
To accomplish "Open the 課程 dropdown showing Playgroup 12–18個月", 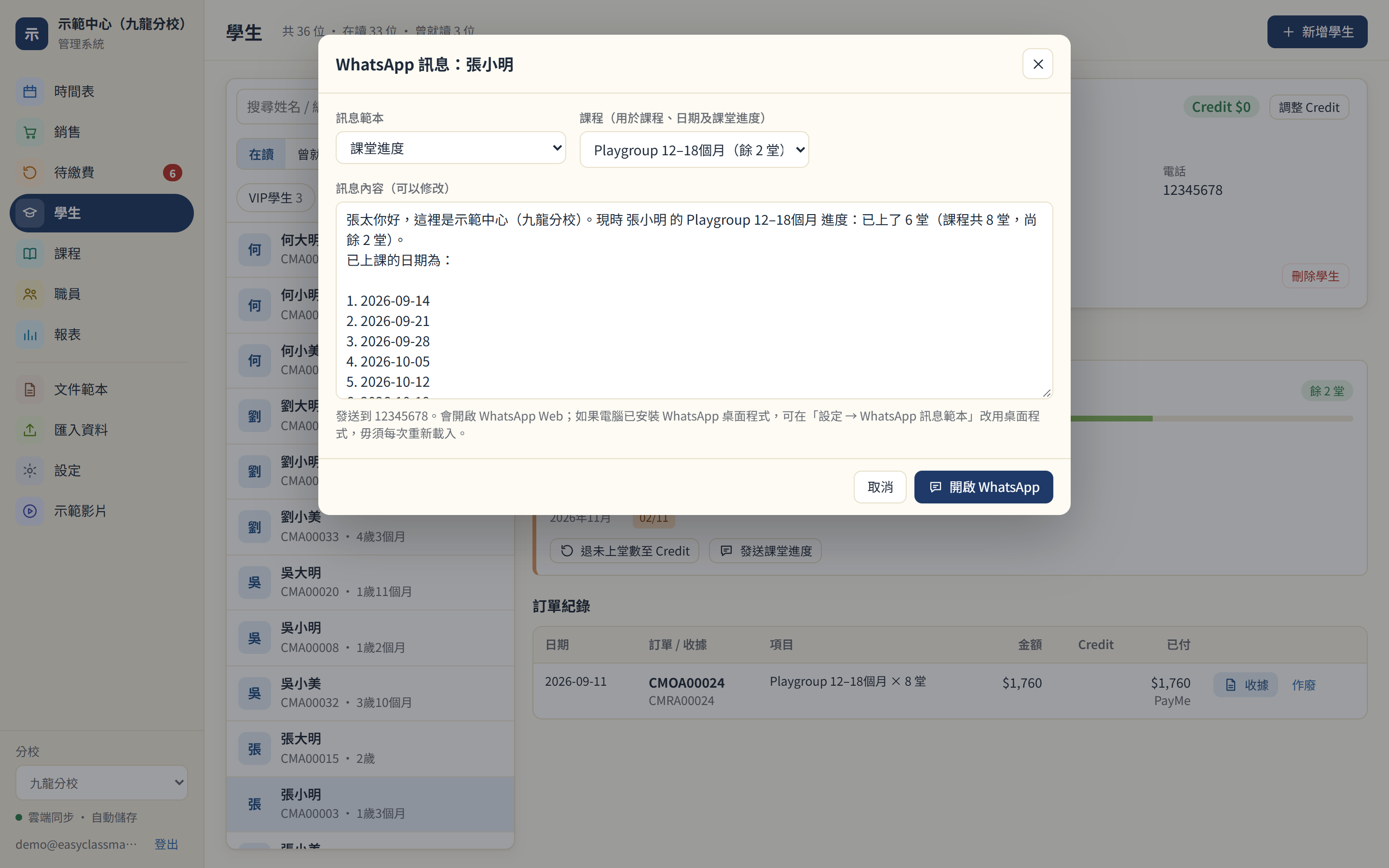I will click(694, 150).
